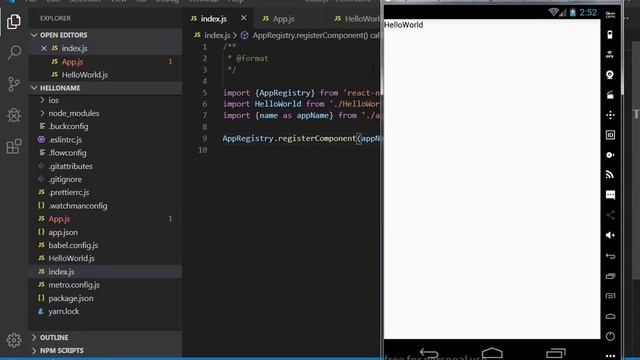The image size is (640, 360).
Task: Open the Explorer view in activity bar
Action: [14, 21]
